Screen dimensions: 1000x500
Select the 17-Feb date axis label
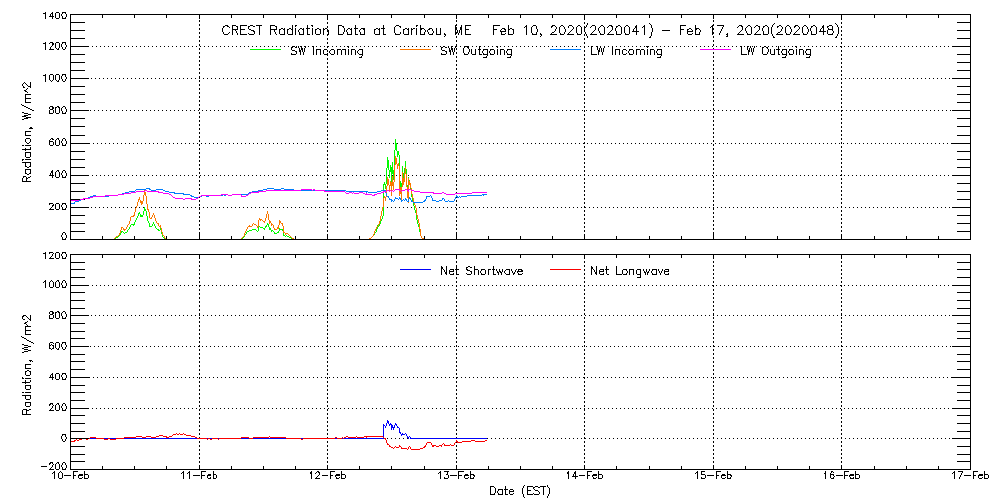pyautogui.click(x=970, y=477)
